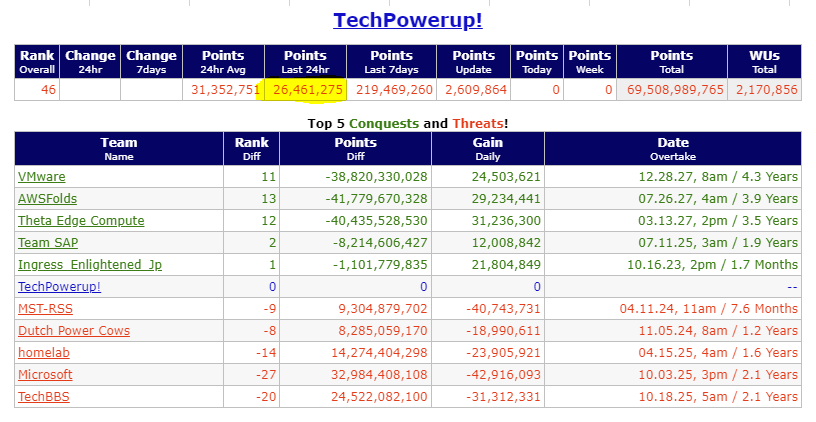Click the WUs Total header
Screen dimensions: 816x422
click(x=764, y=62)
